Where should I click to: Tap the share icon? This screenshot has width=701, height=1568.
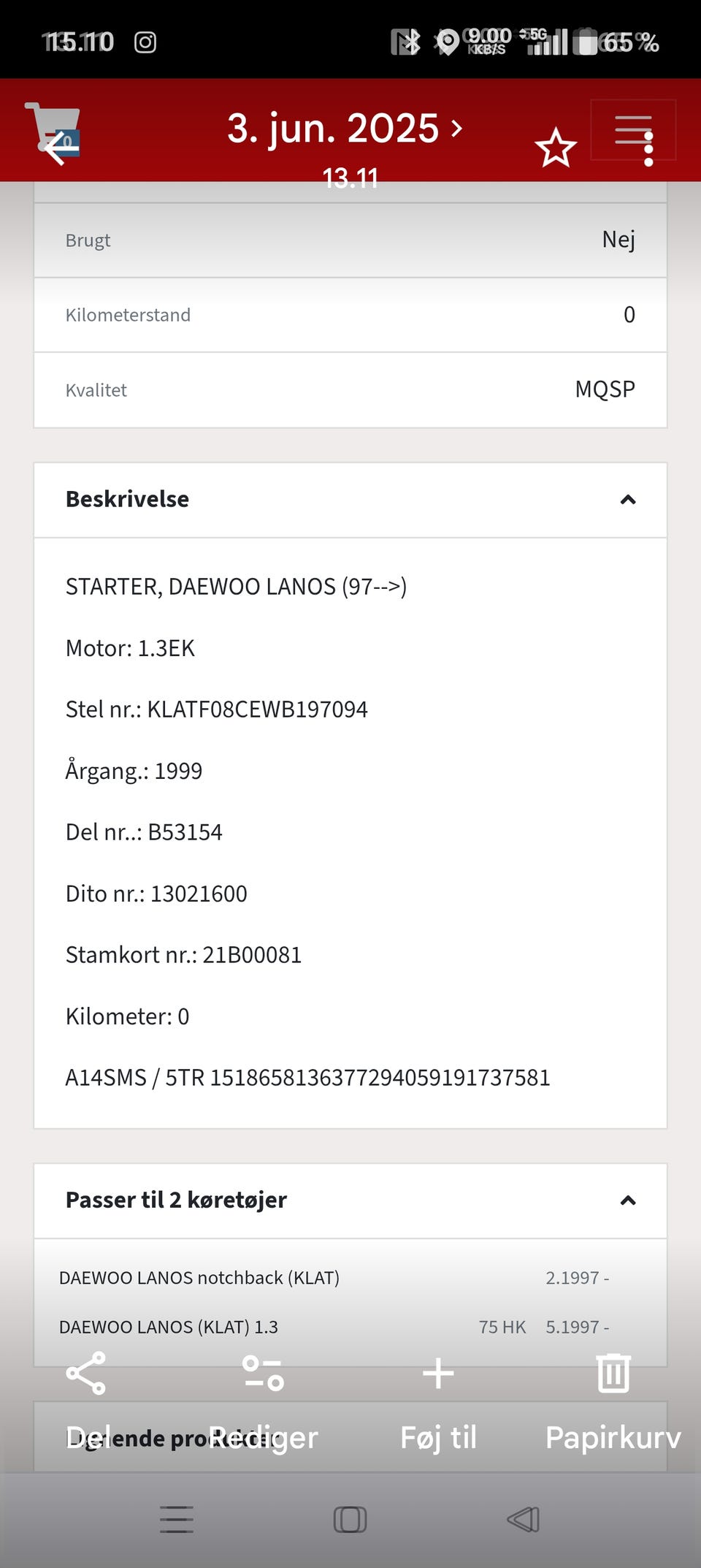click(x=86, y=1374)
